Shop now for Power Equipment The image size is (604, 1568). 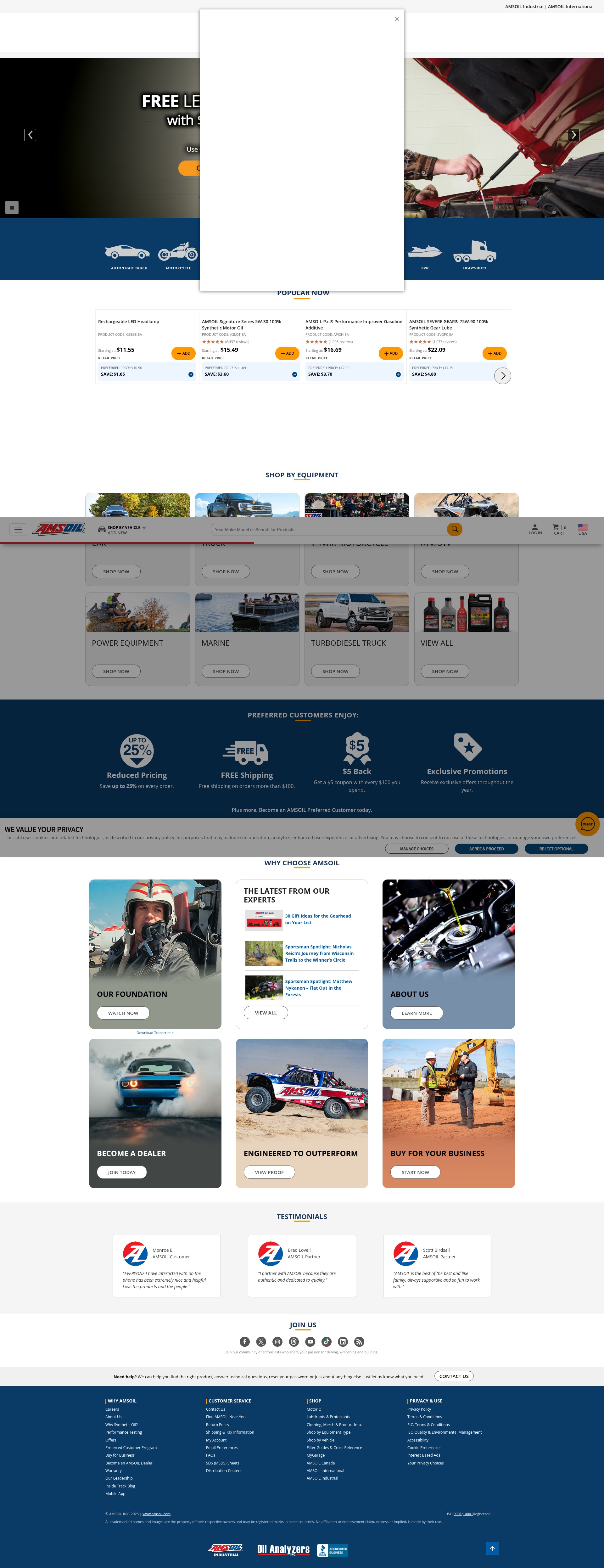click(x=116, y=672)
